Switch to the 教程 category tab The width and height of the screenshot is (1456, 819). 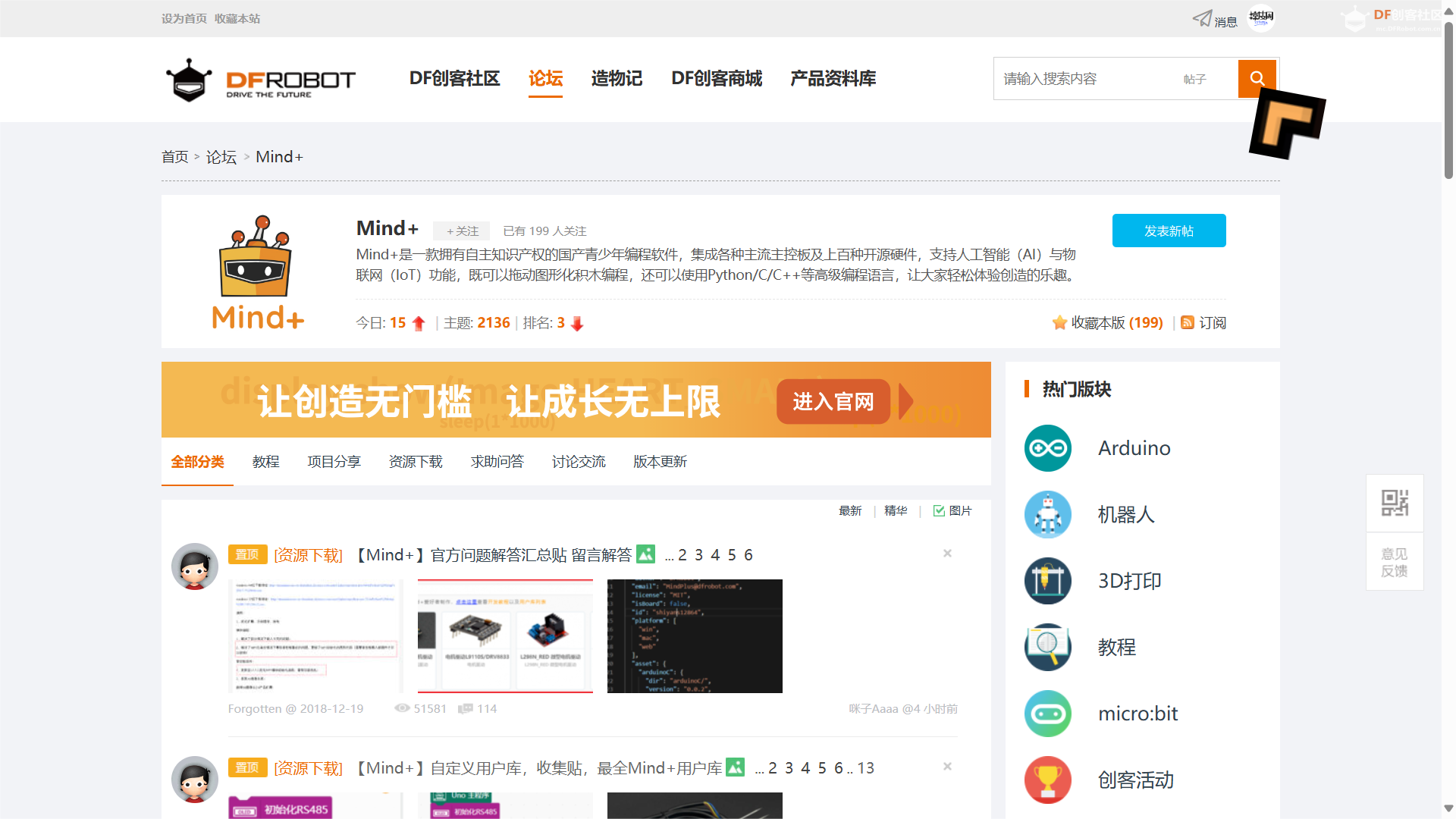tap(265, 462)
